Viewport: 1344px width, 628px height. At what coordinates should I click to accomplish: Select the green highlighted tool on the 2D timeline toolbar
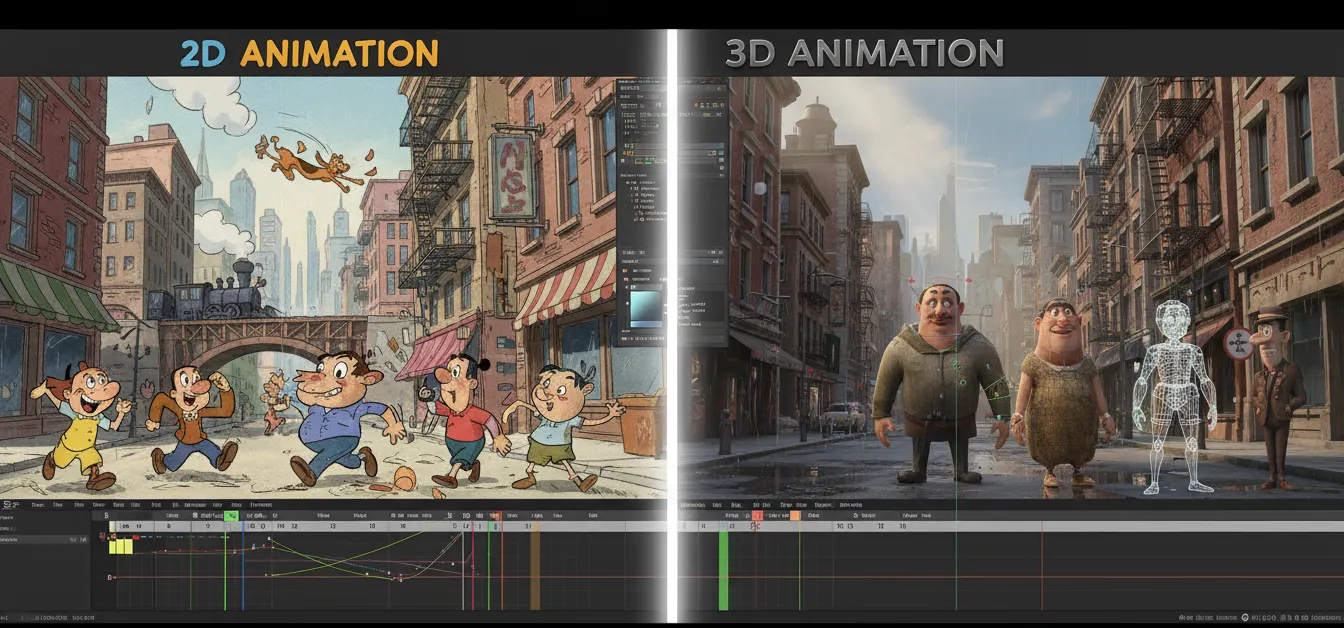point(230,515)
